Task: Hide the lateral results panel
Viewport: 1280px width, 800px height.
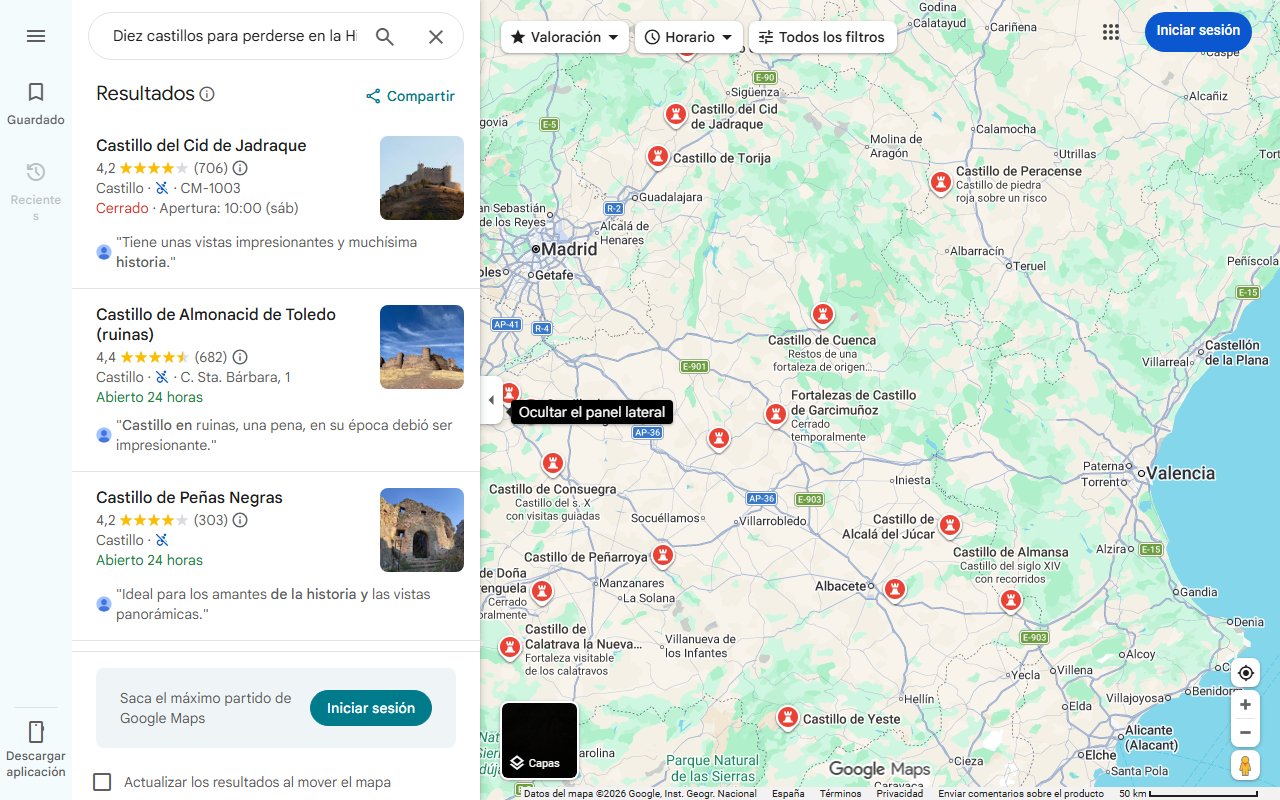Action: [491, 399]
